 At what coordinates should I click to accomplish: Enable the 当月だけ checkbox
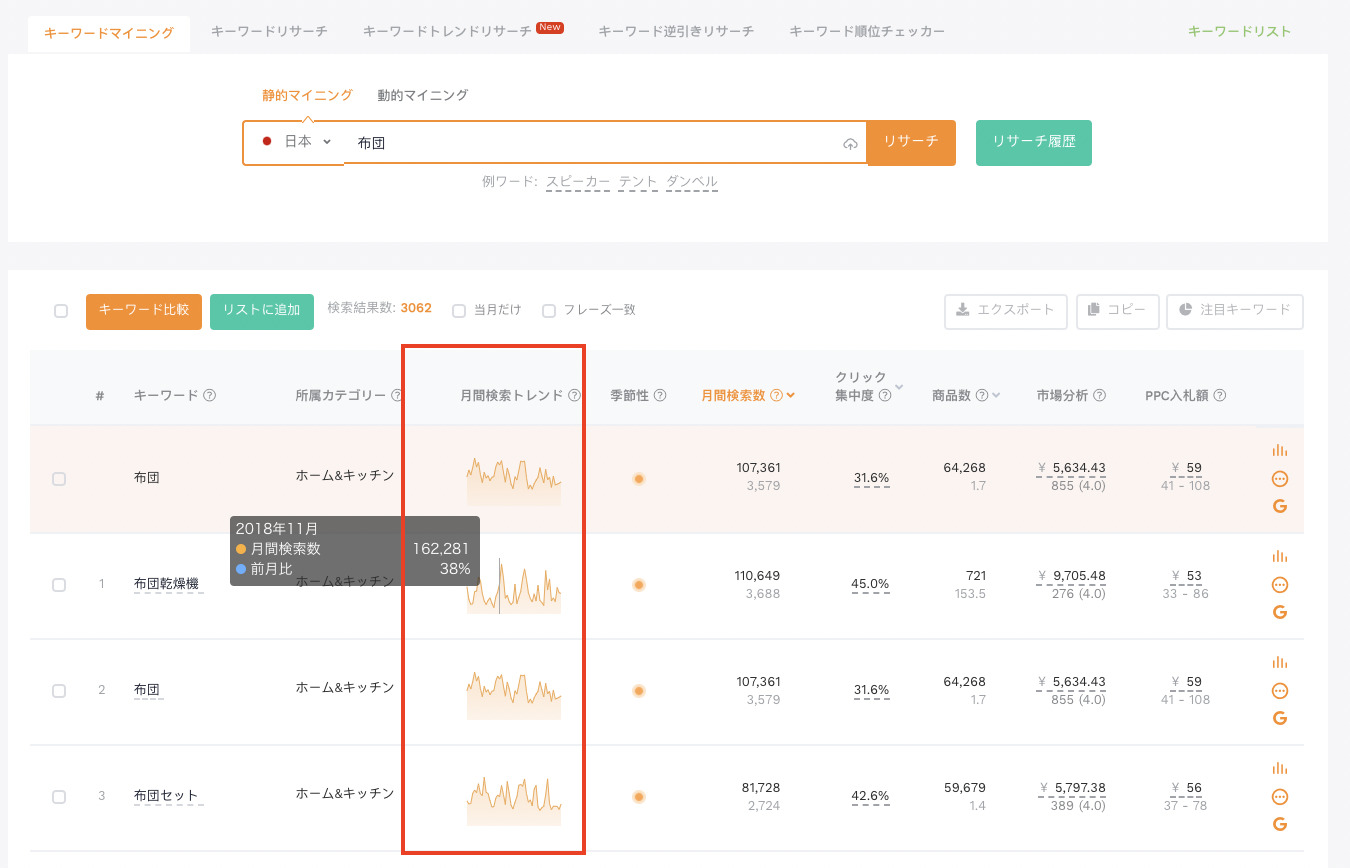coord(459,311)
